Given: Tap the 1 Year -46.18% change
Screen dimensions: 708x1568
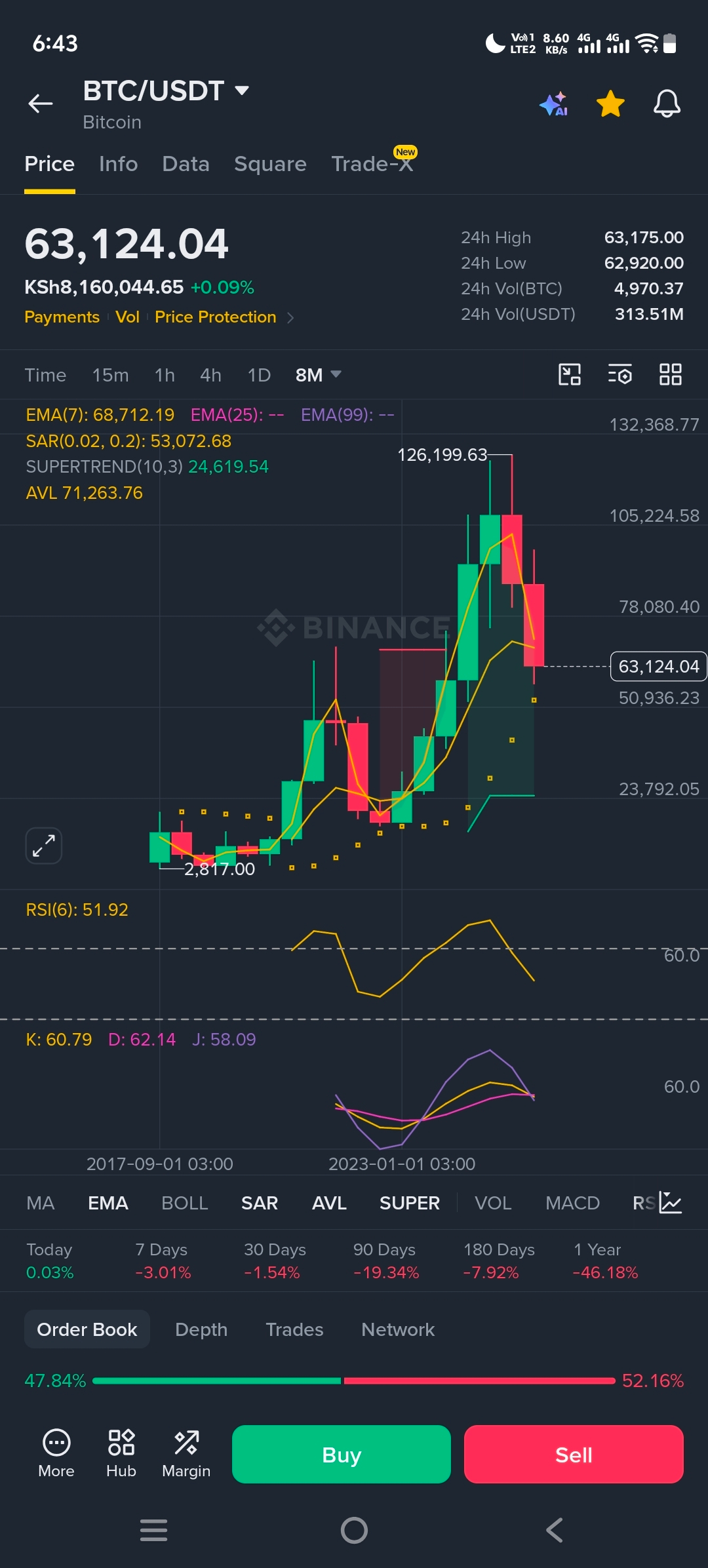Looking at the screenshot, I should [606, 1261].
